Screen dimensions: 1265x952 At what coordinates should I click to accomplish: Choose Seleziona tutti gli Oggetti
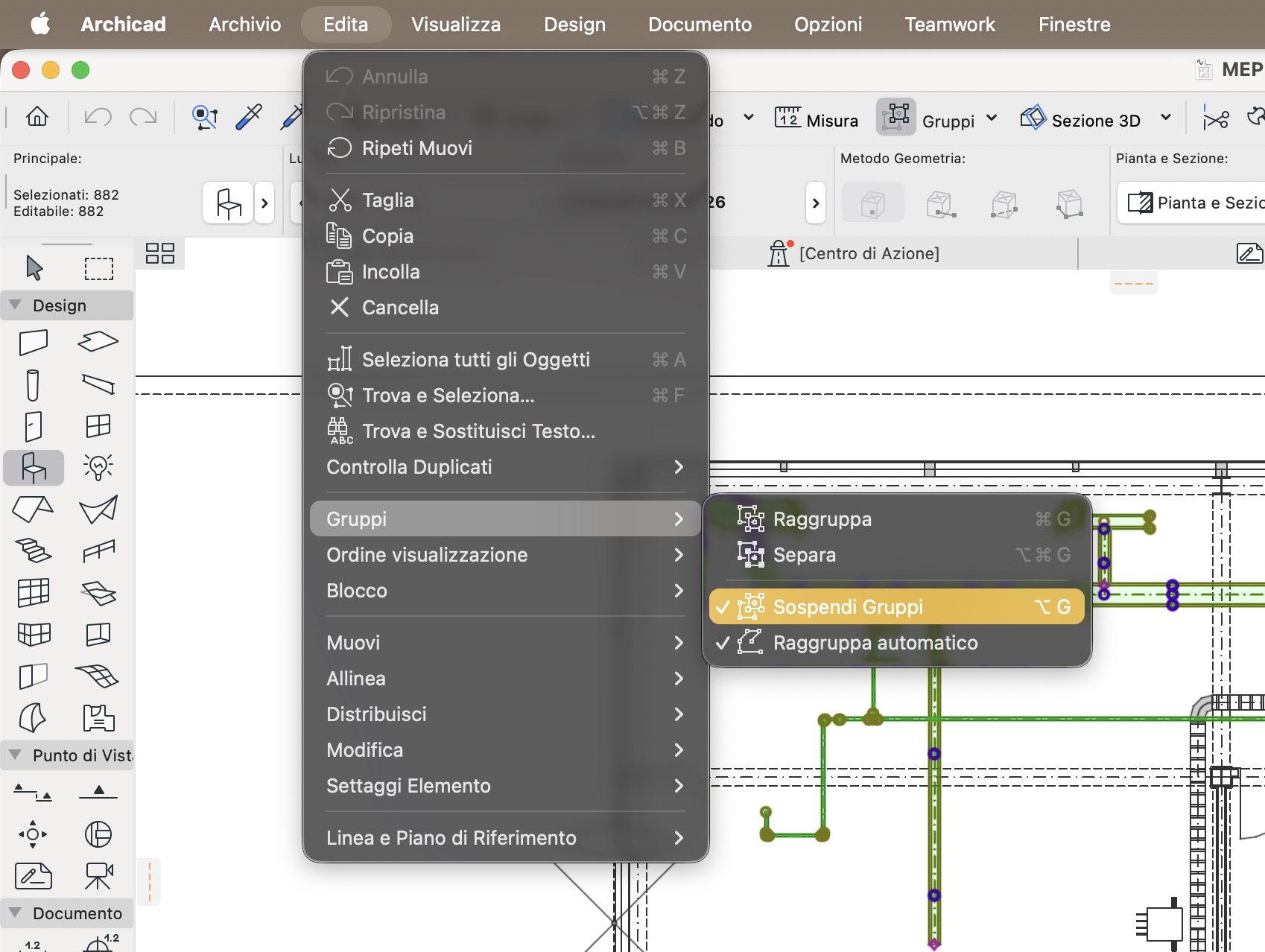click(x=505, y=360)
